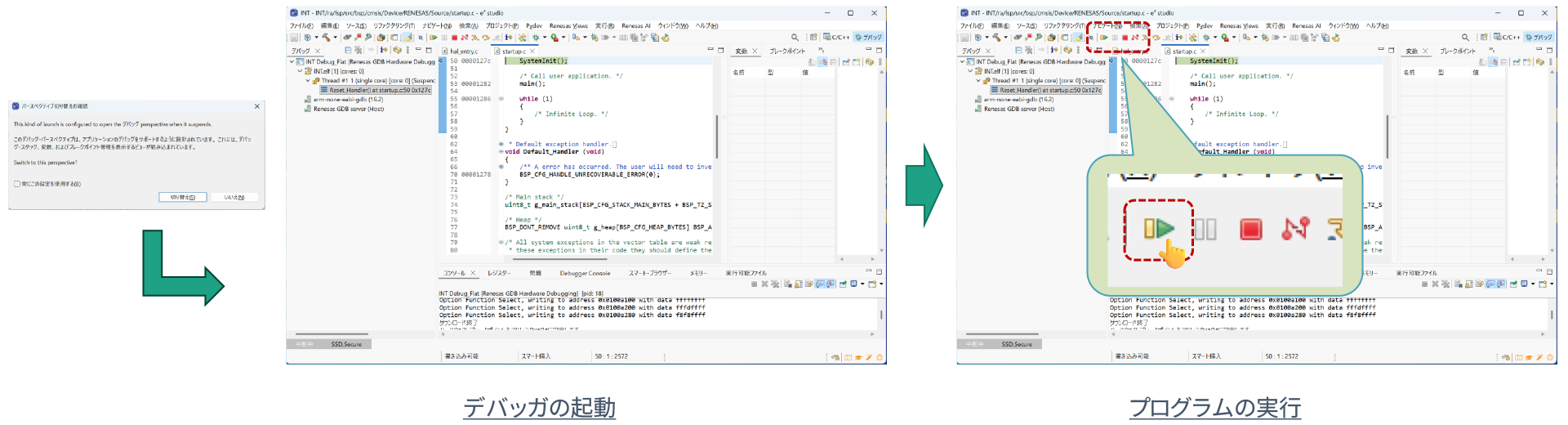Click the enlarged red Terminate icon in callout
Image resolution: width=1568 pixels, height=425 pixels.
tap(1250, 229)
